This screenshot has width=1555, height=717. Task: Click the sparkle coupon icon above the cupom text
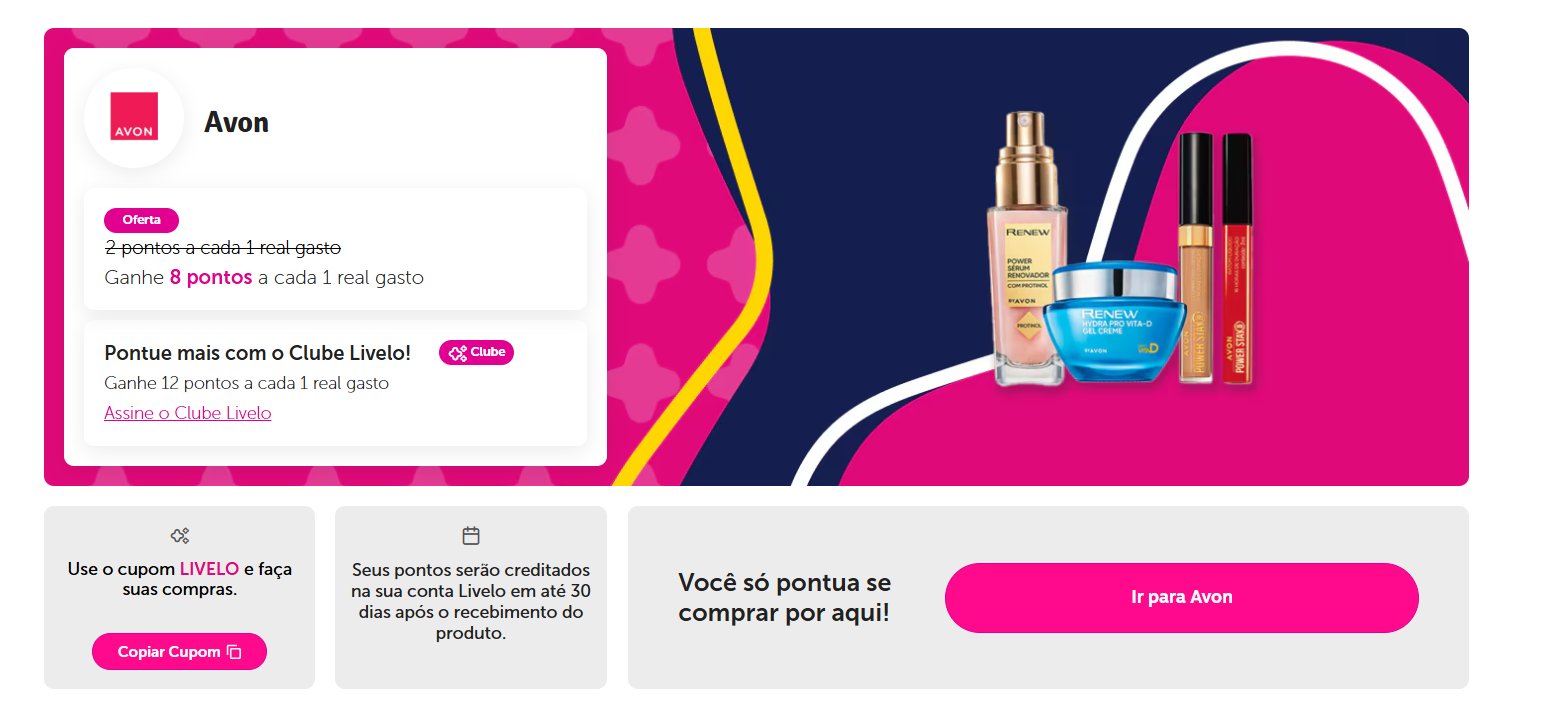[180, 536]
